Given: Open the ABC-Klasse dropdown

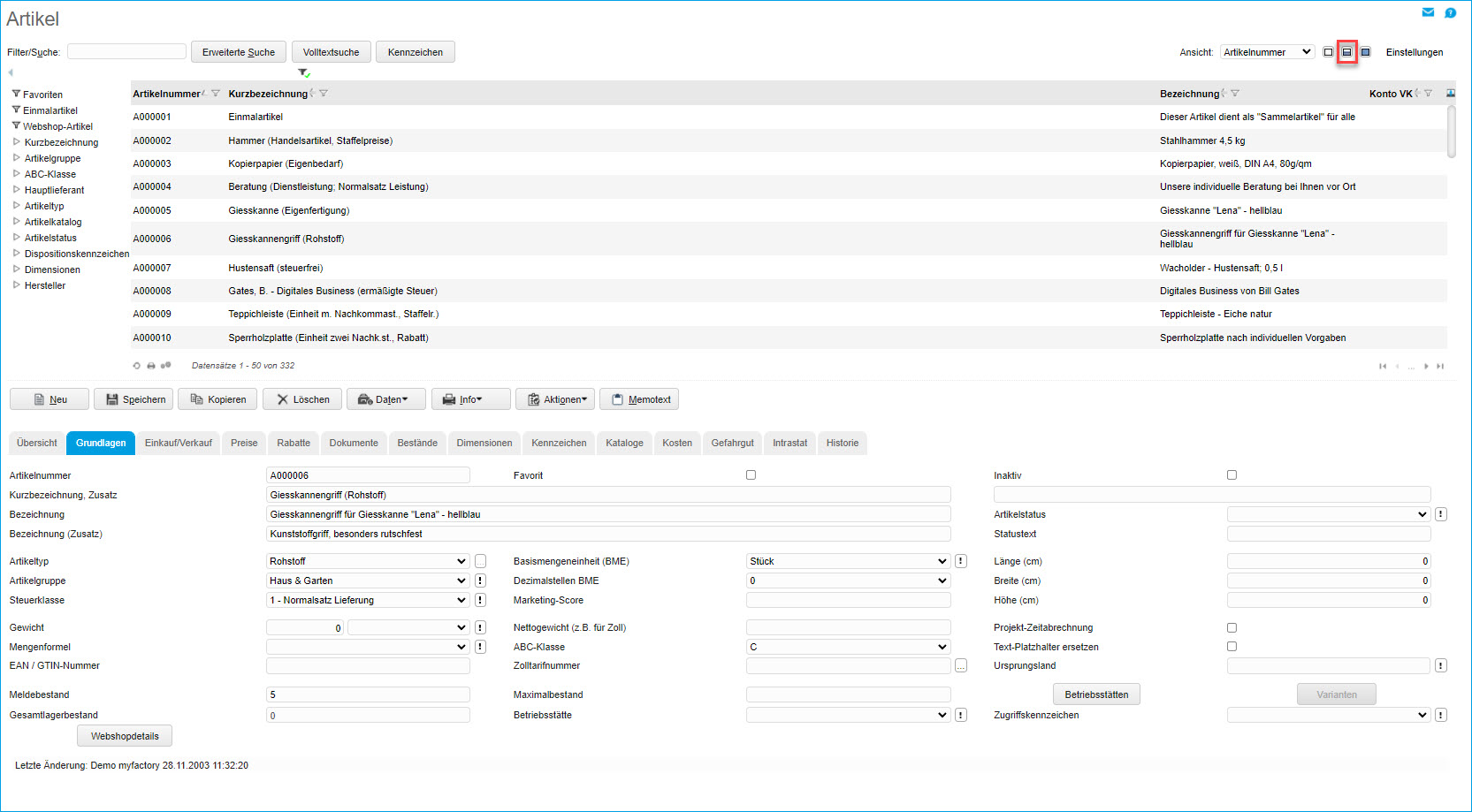Looking at the screenshot, I should (847, 647).
